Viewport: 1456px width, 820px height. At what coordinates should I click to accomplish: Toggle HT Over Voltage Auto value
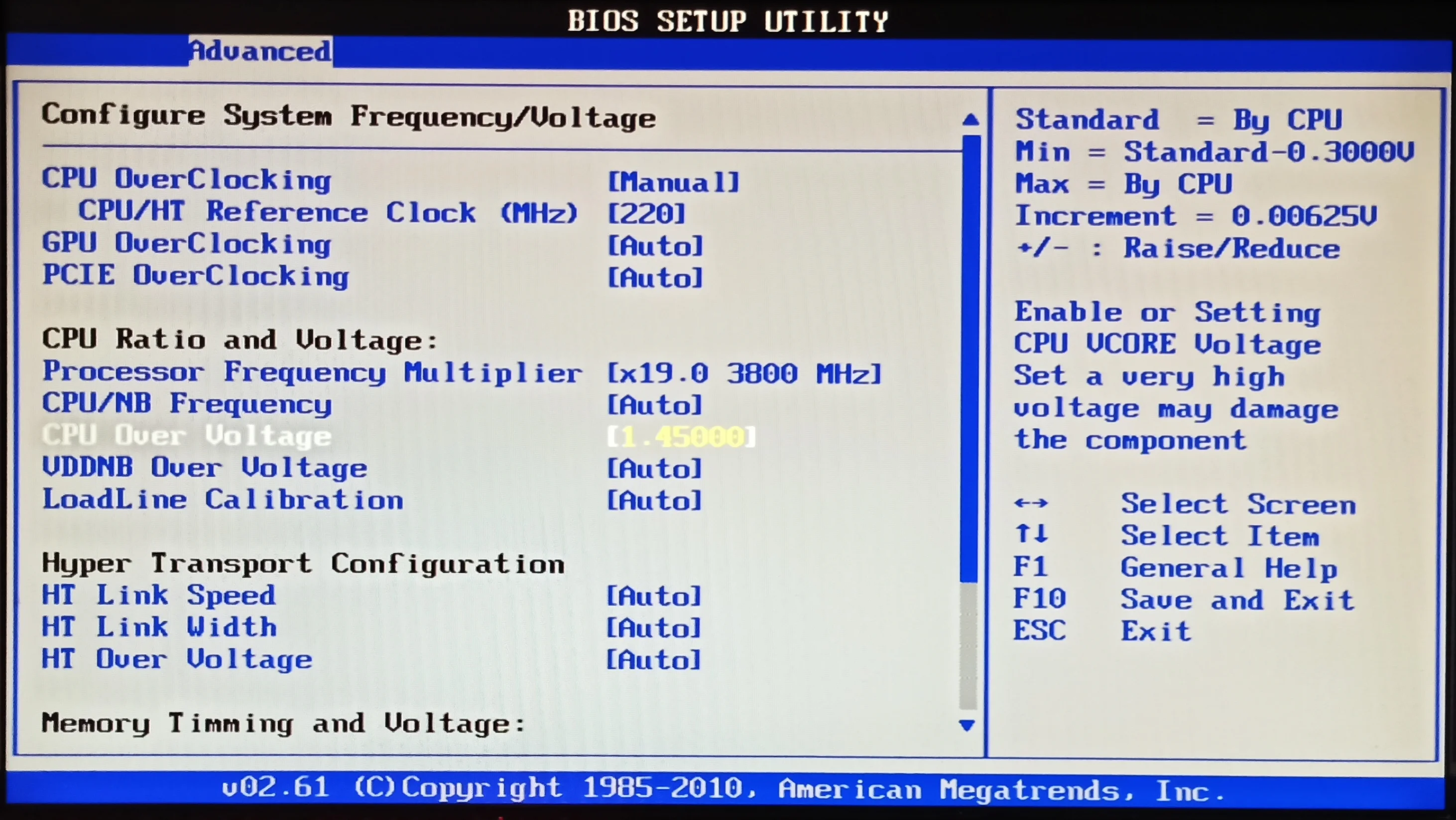(654, 660)
